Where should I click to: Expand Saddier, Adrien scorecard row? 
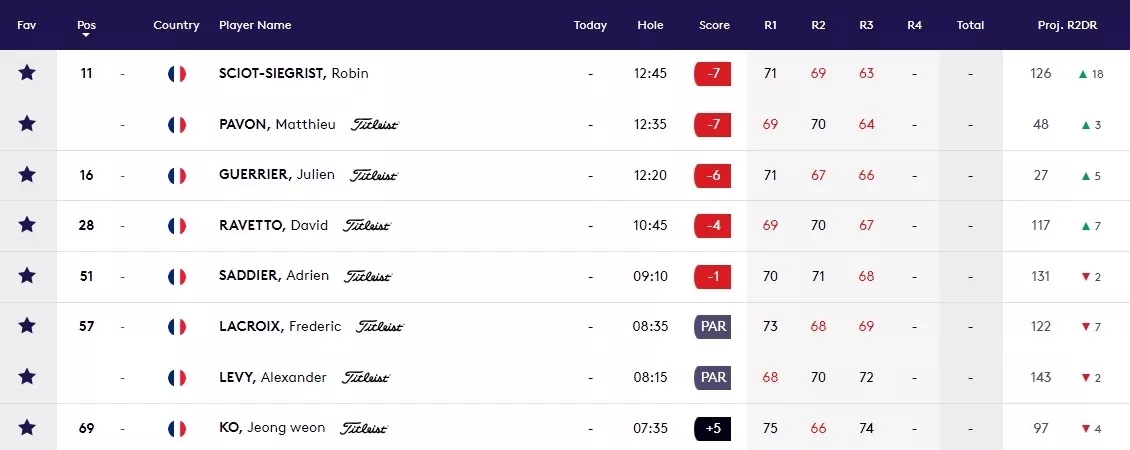click(x=565, y=276)
